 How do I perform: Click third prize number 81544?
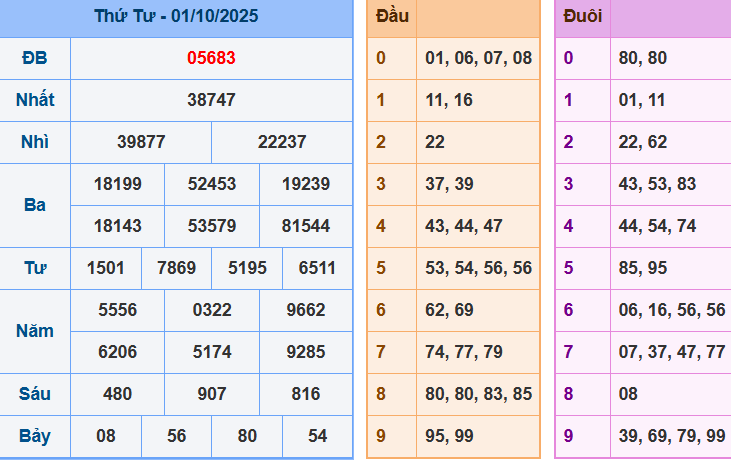pos(306,226)
